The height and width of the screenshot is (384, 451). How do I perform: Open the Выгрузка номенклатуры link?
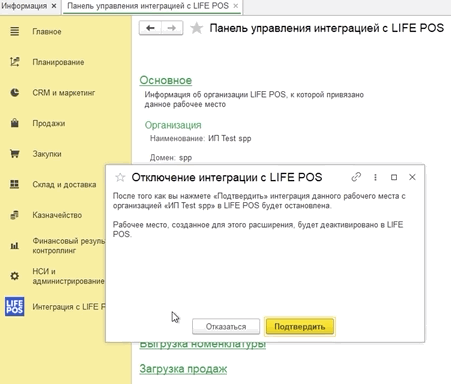[203, 345]
